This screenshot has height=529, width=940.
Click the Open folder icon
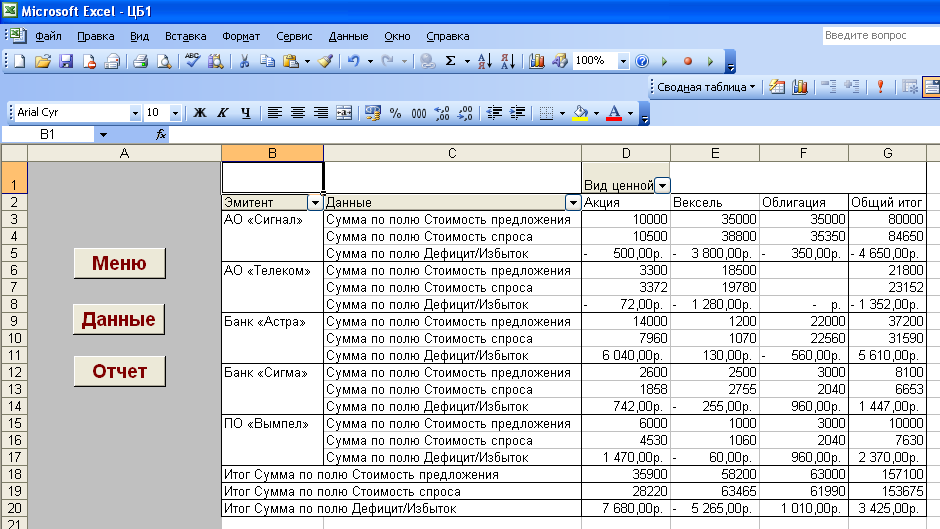(x=43, y=61)
